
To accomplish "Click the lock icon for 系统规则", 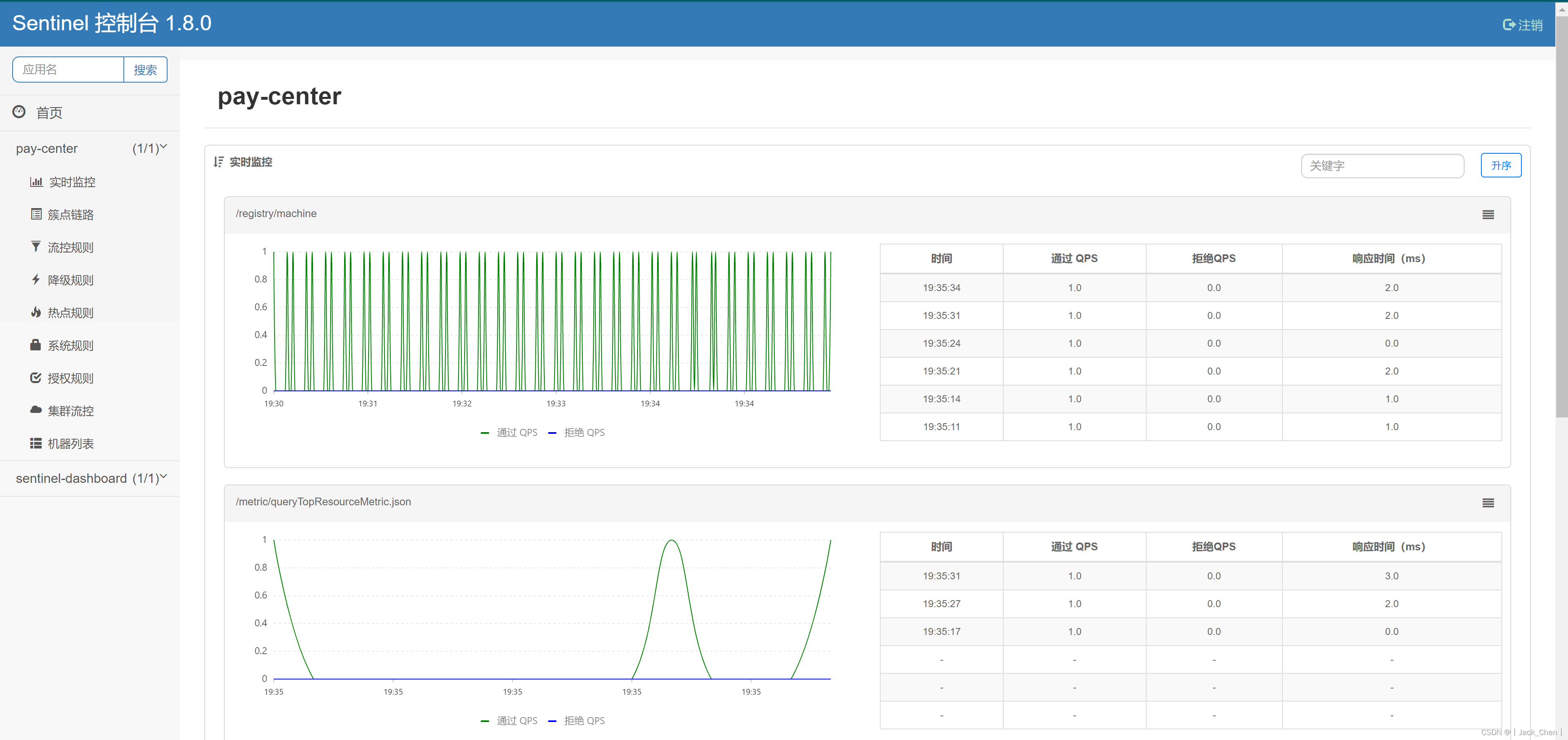I will (36, 345).
